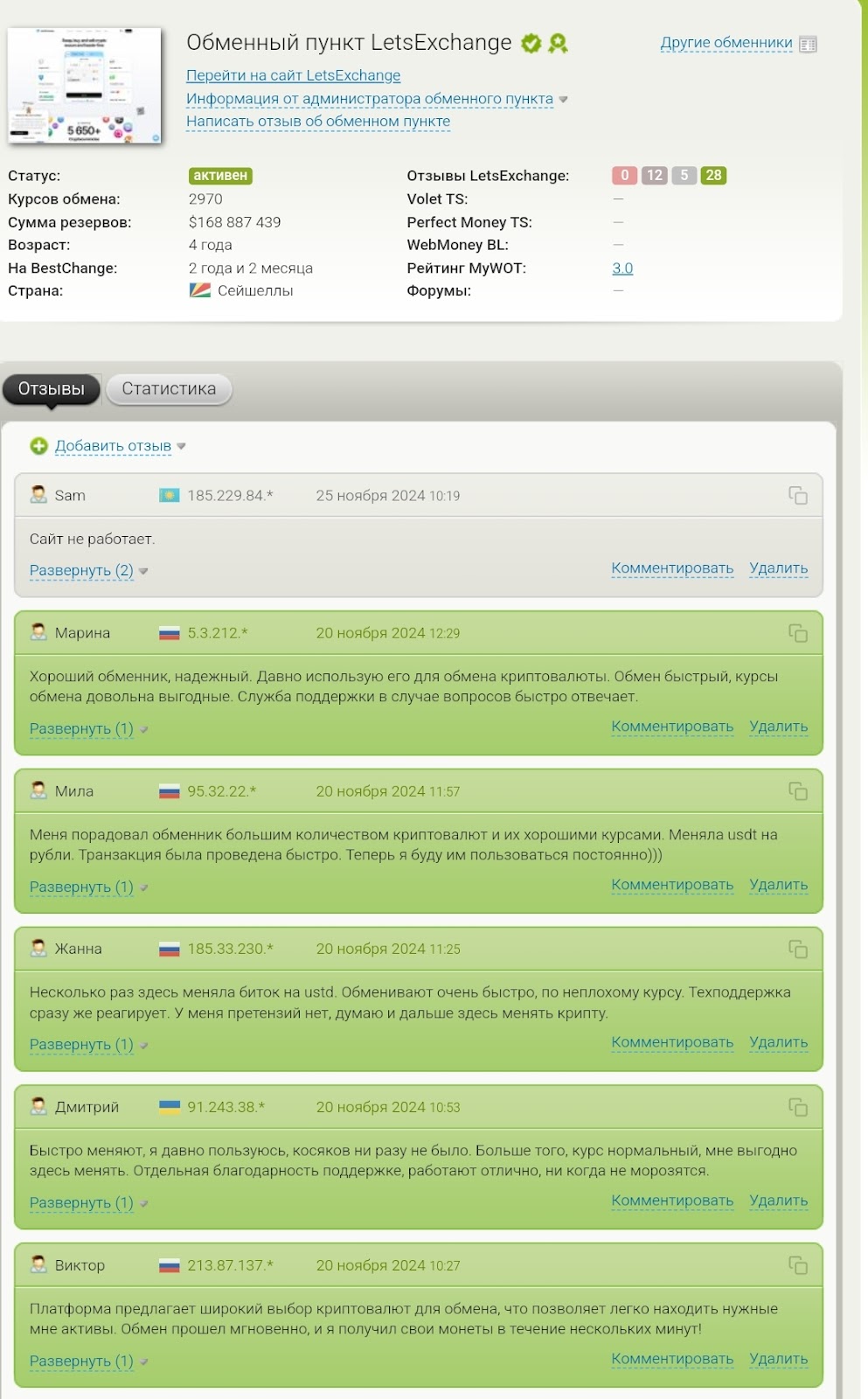868x1399 pixels.
Task: Click reserves amount '$168 887 439'
Action: pyautogui.click(x=234, y=222)
